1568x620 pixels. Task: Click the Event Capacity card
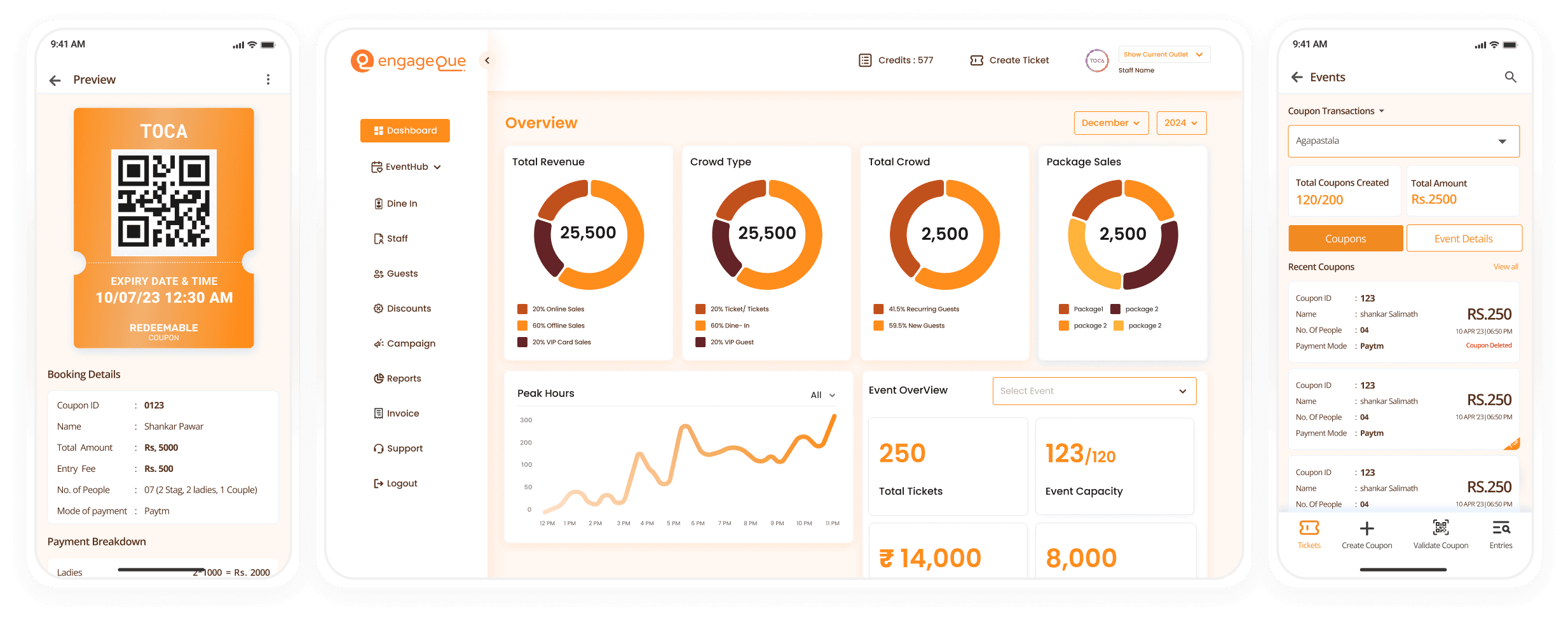(x=1115, y=466)
